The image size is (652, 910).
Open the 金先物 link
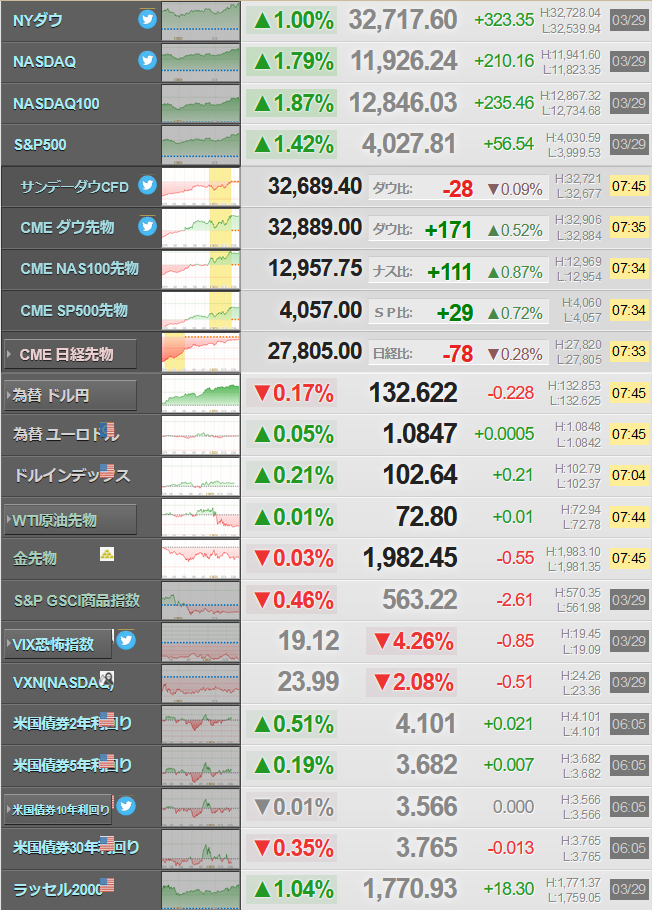click(x=35, y=558)
